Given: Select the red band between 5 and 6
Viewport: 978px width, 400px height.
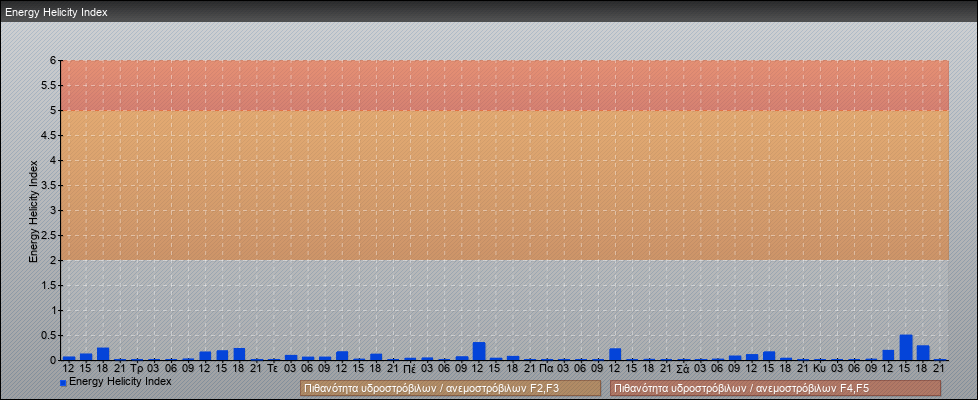Looking at the screenshot, I should click(505, 85).
